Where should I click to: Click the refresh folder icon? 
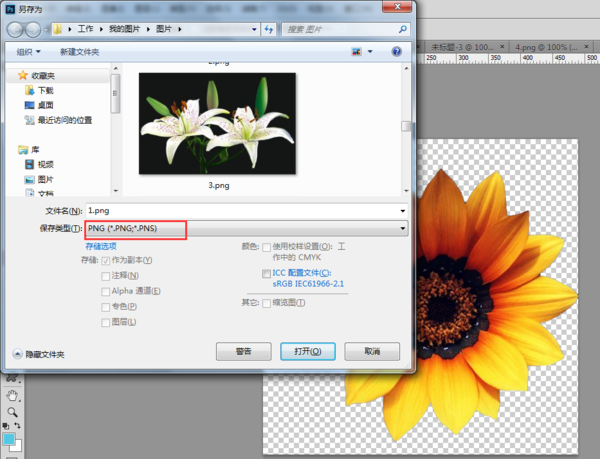coord(269,29)
